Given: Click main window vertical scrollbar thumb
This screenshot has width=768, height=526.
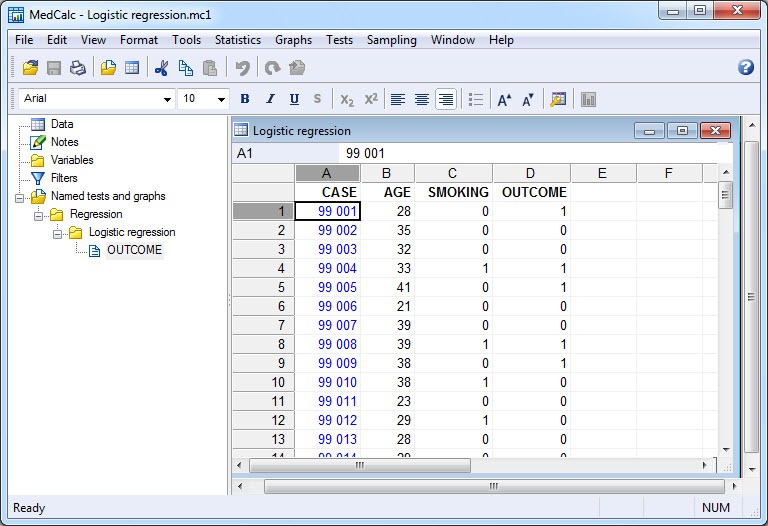Looking at the screenshot, I should point(751,297).
